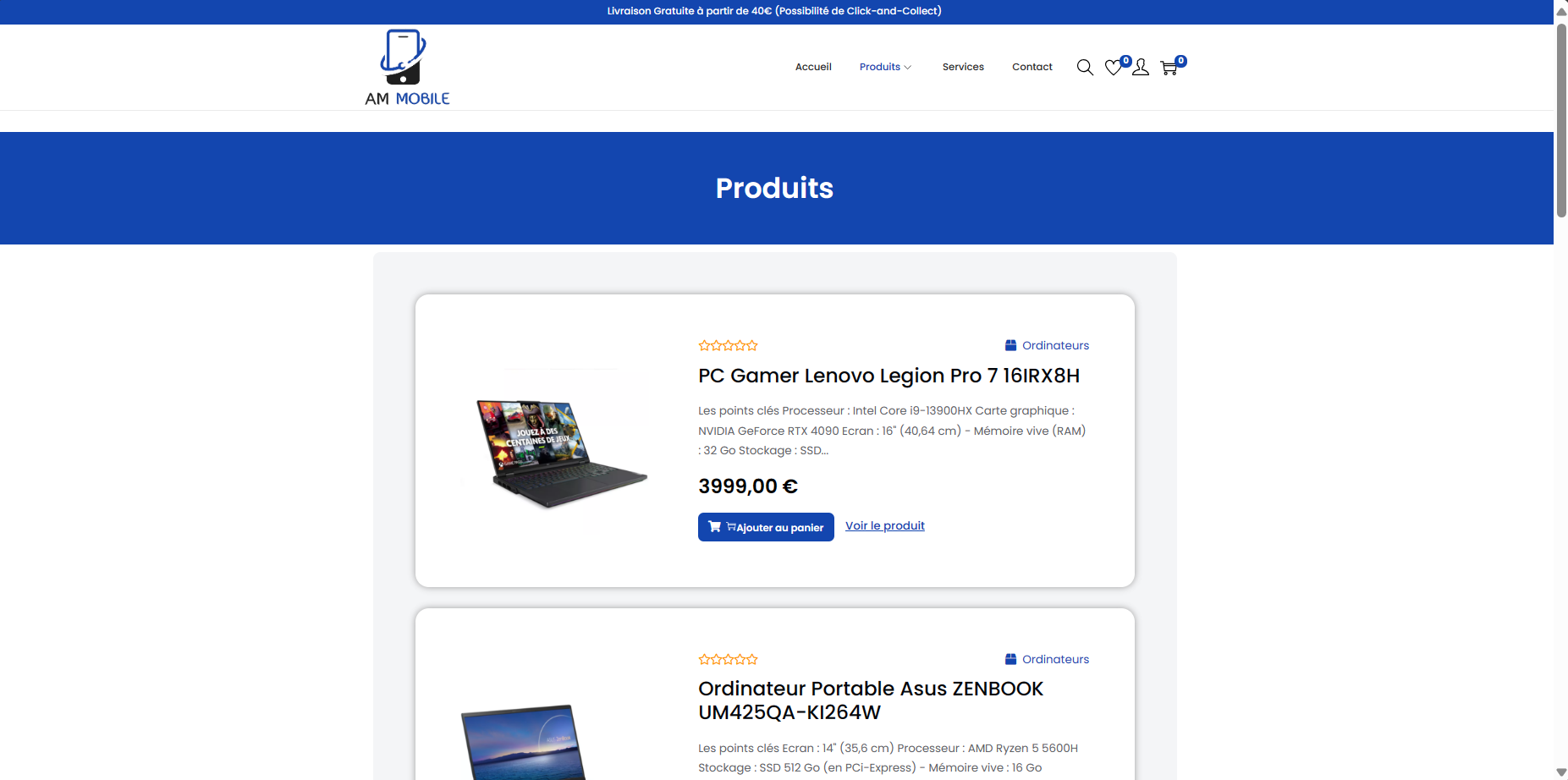Open the wishlist heart icon
Viewport: 1568px width, 780px height.
pos(1114,68)
